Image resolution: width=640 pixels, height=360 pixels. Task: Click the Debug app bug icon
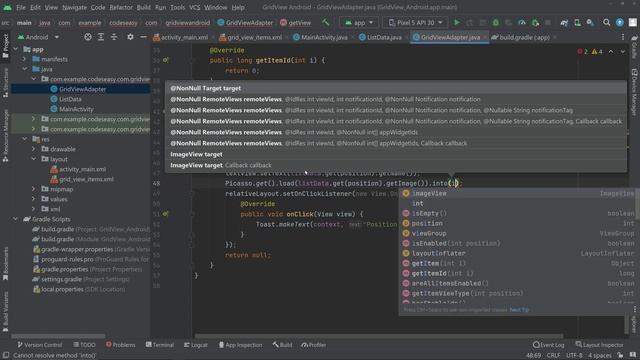pos(496,22)
